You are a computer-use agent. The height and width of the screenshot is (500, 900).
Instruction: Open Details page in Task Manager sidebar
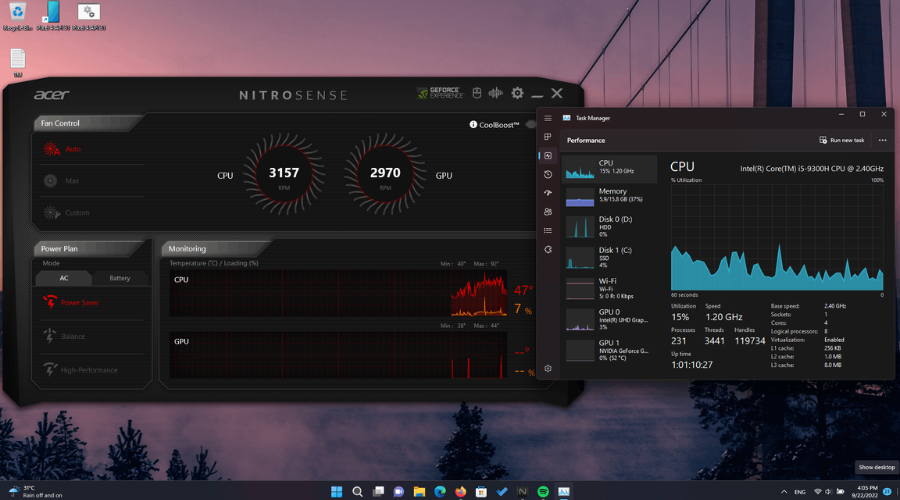point(548,231)
